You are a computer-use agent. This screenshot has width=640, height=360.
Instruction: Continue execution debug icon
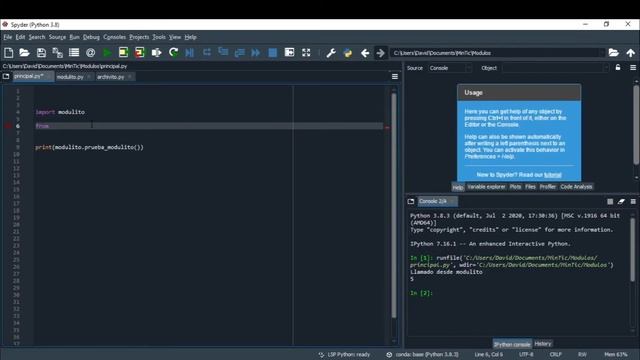(x=256, y=53)
